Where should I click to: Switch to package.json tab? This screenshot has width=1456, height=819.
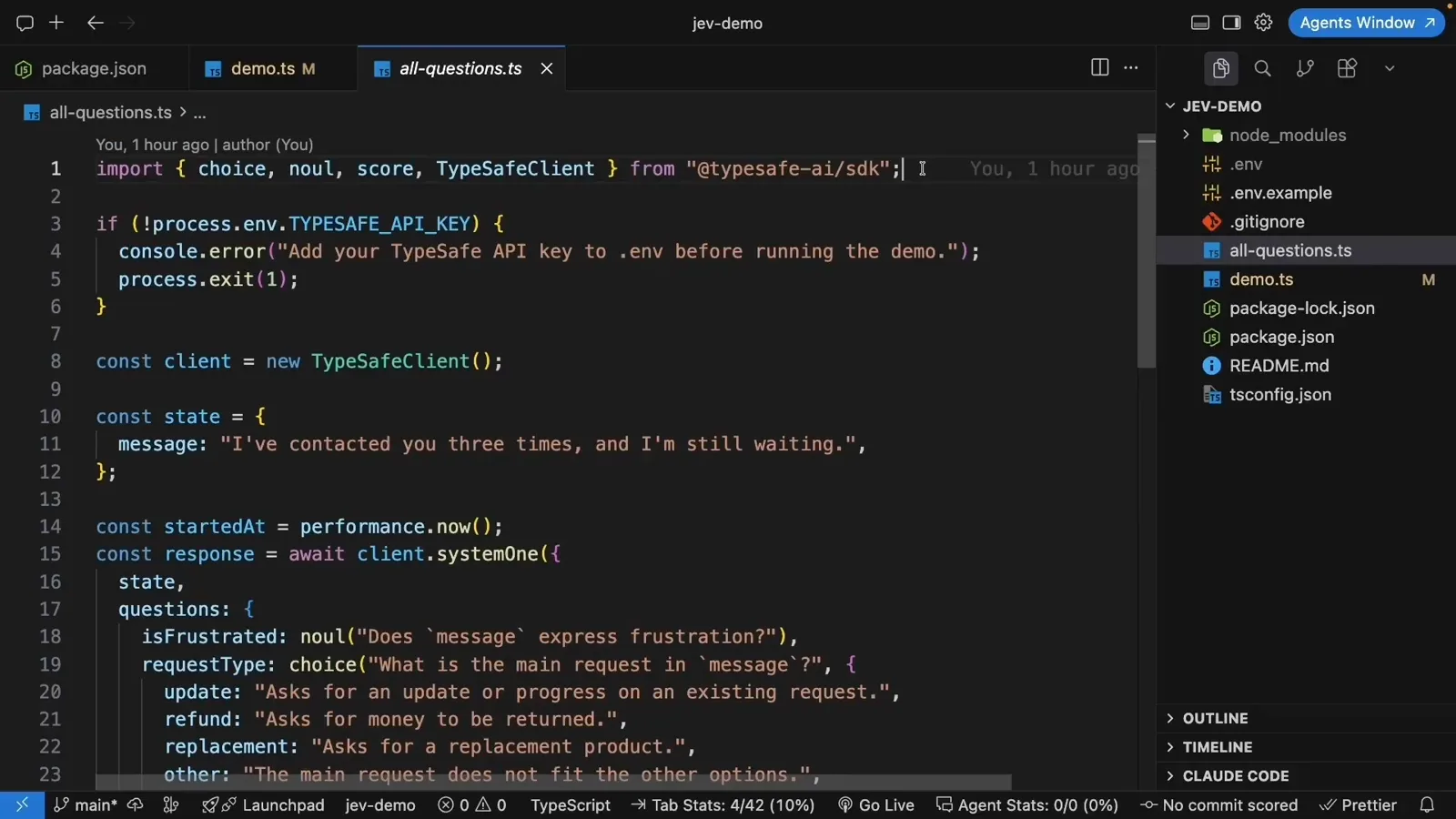[x=94, y=68]
